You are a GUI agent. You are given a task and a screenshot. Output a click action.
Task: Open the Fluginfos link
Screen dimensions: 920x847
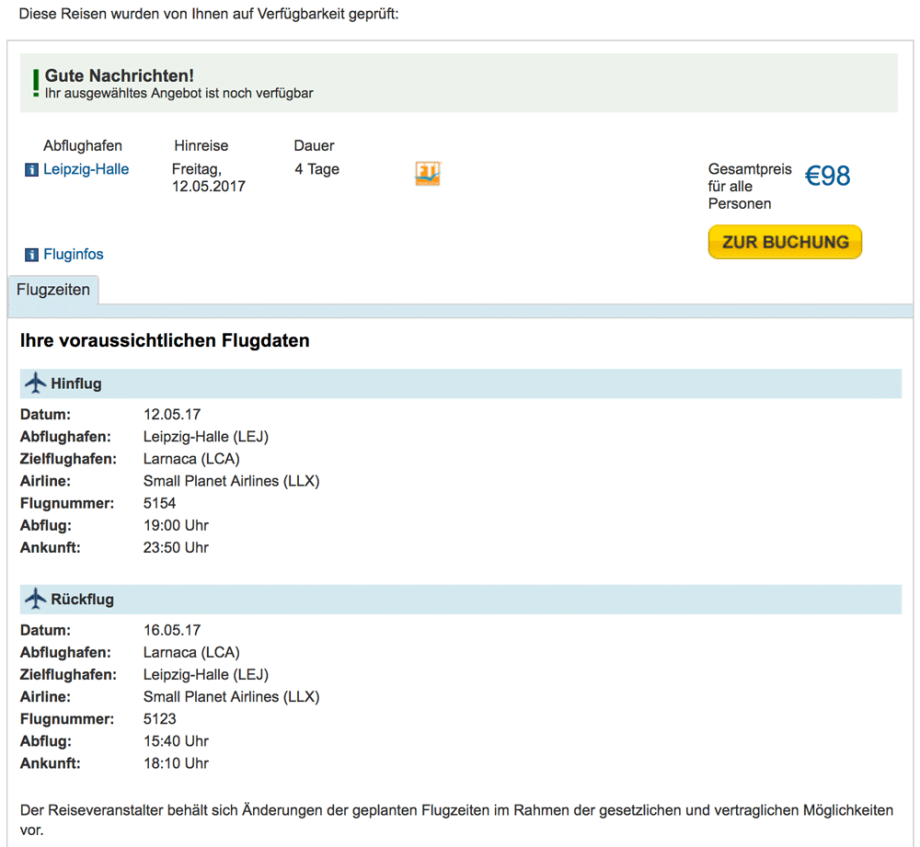click(73, 255)
